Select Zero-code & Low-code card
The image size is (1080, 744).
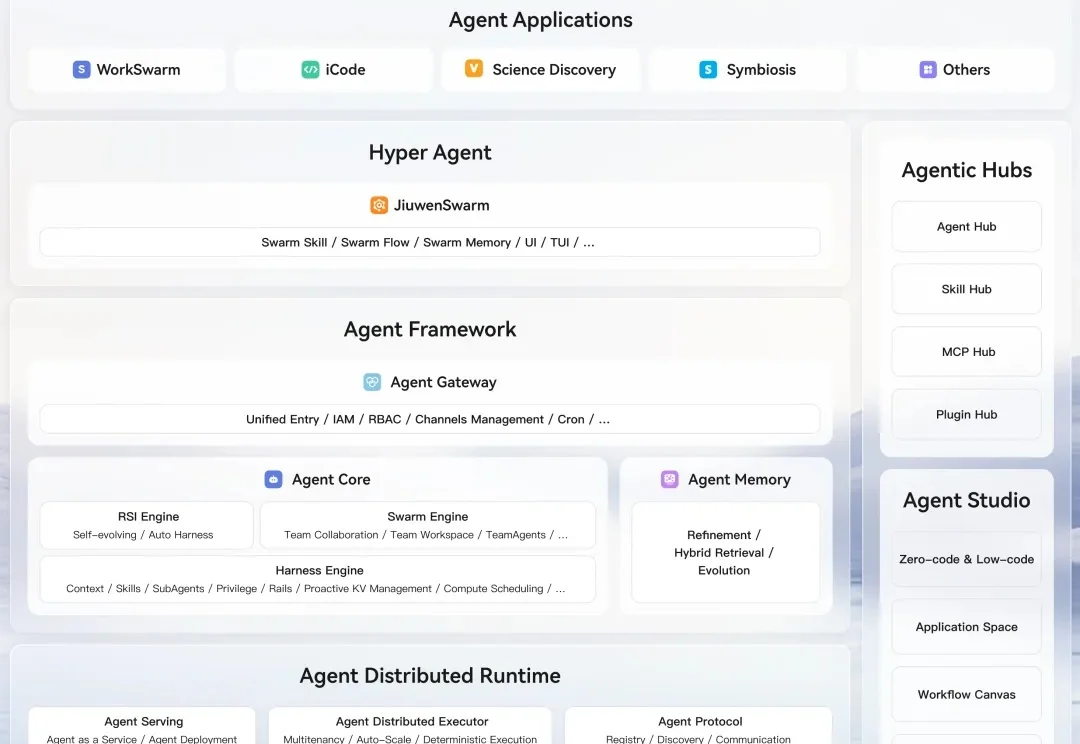pos(966,559)
